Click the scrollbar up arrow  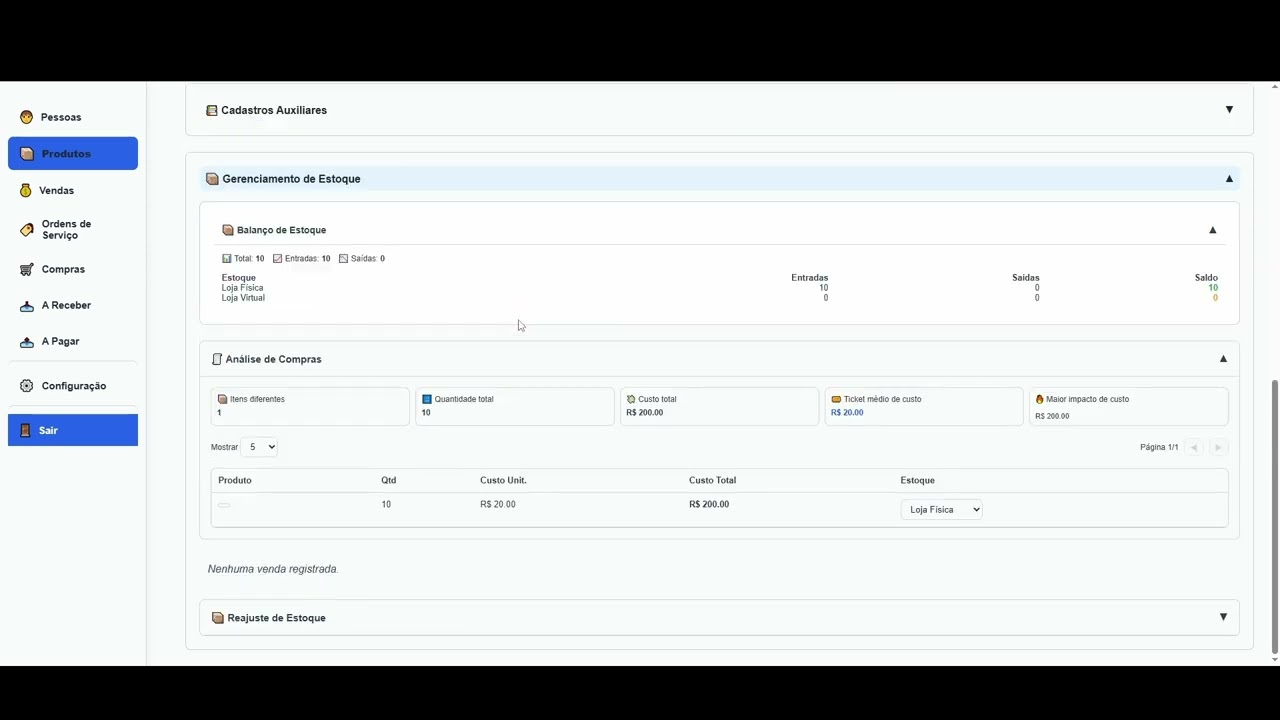click(x=1274, y=87)
